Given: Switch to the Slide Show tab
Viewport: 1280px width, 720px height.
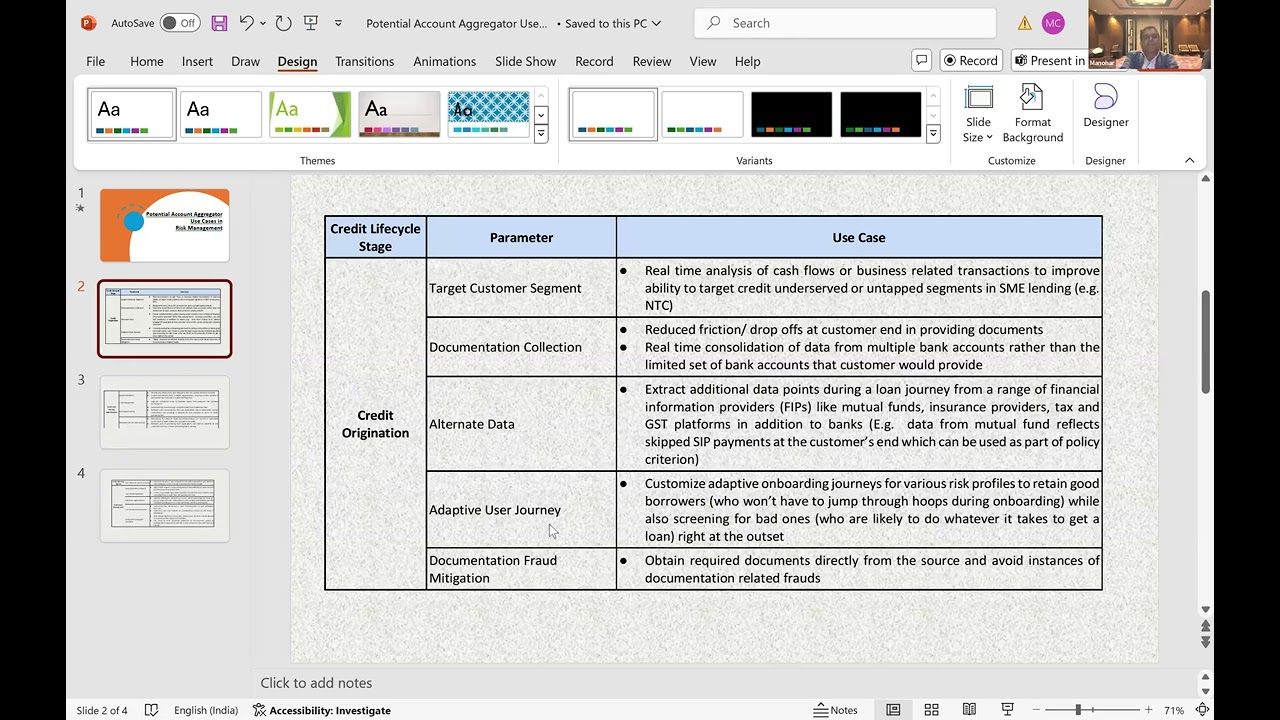Looking at the screenshot, I should click(525, 61).
